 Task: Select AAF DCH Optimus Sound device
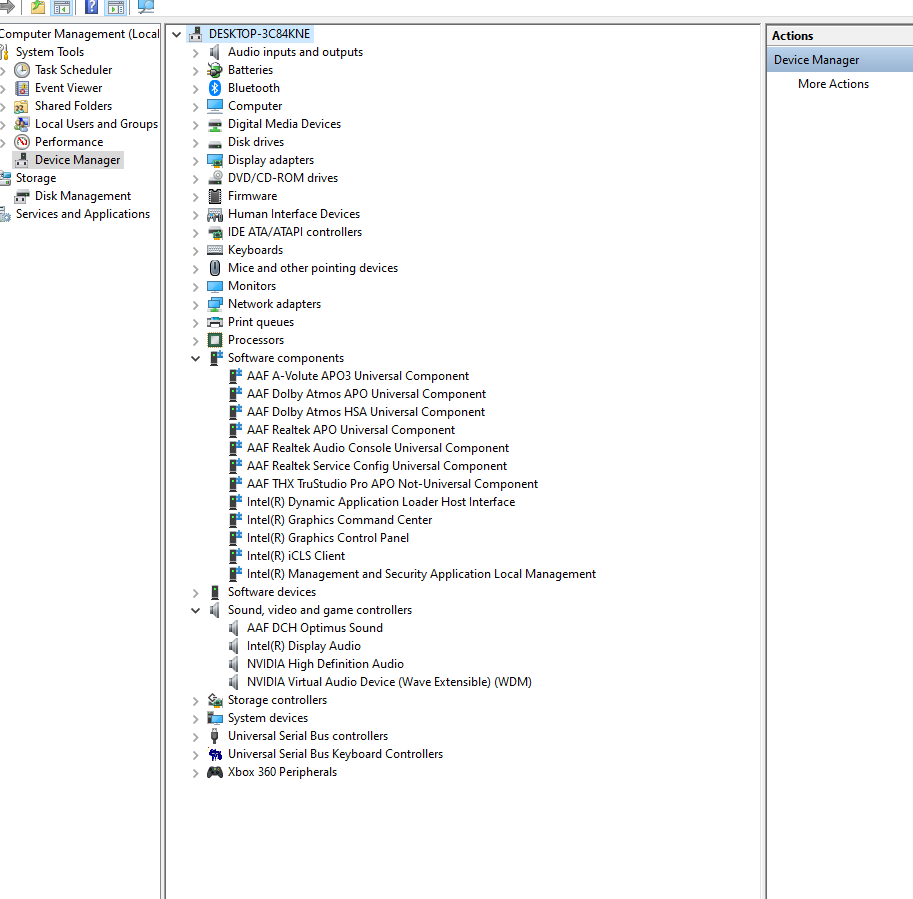point(315,628)
